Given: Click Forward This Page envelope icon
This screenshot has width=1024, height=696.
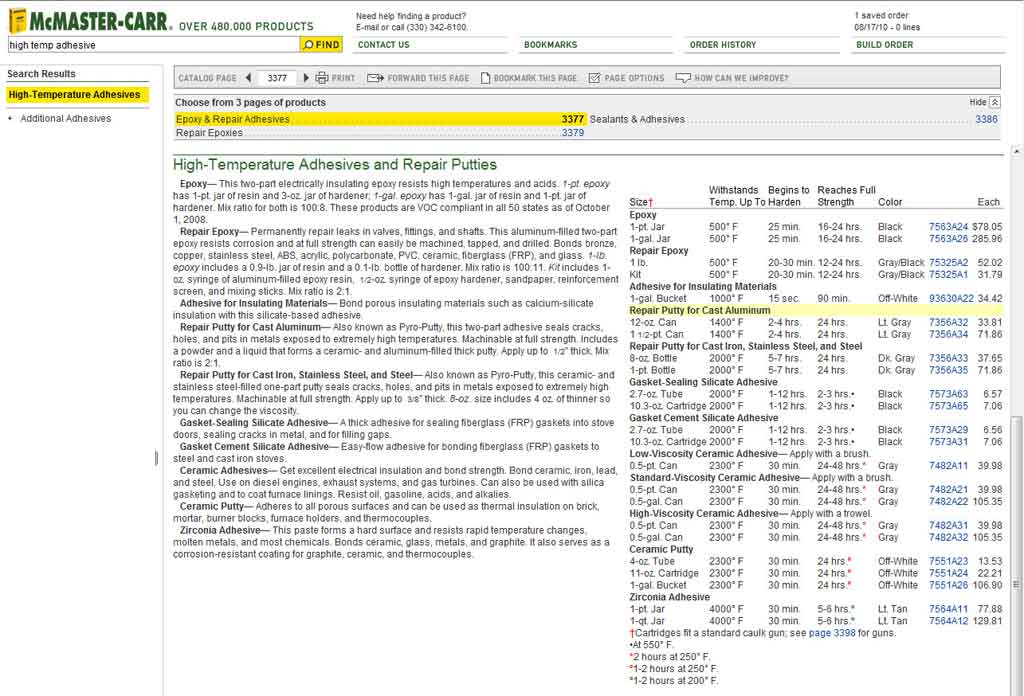Looking at the screenshot, I should point(375,78).
